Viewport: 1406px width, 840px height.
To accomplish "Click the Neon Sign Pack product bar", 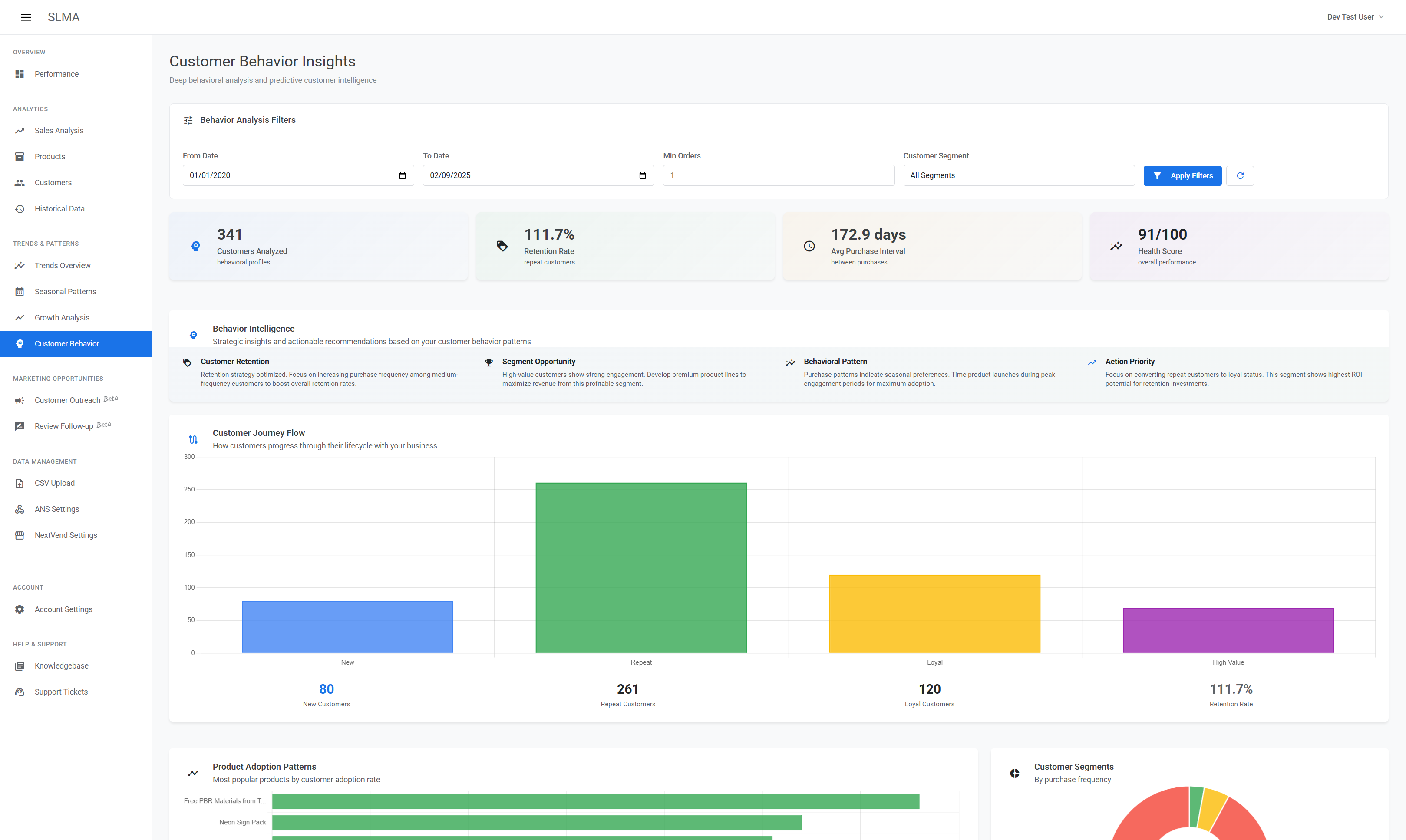I will (x=537, y=823).
